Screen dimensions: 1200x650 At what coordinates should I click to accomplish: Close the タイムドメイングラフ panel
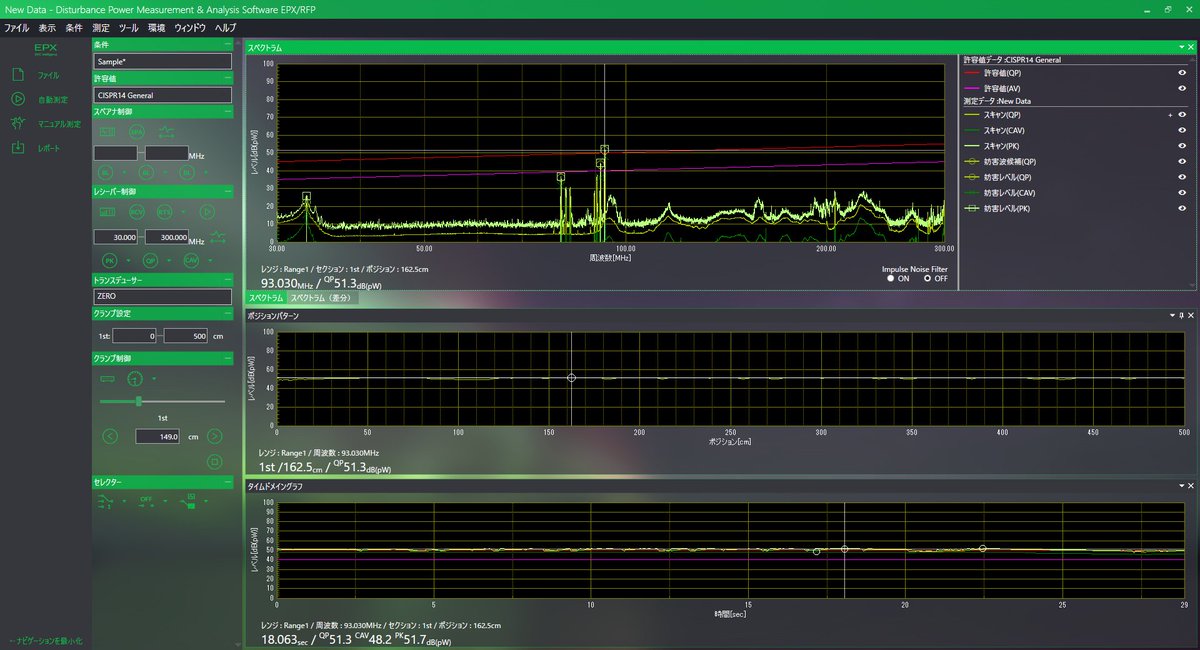pyautogui.click(x=1191, y=486)
